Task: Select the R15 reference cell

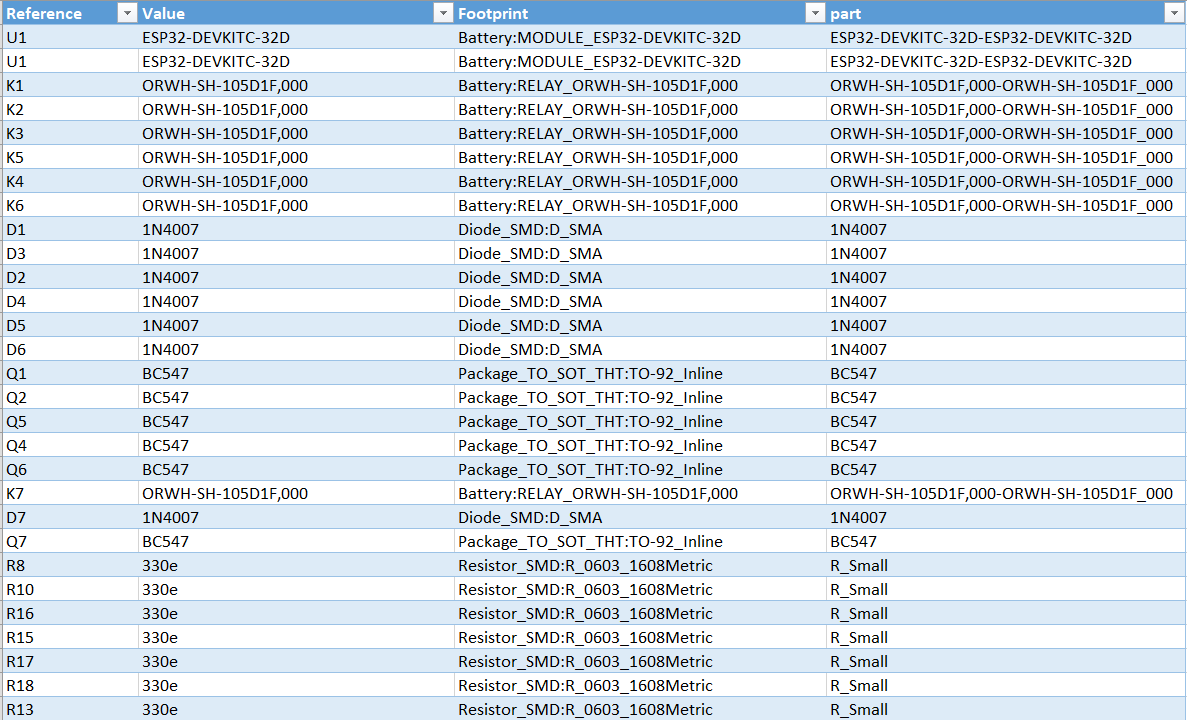Action: click(x=70, y=637)
